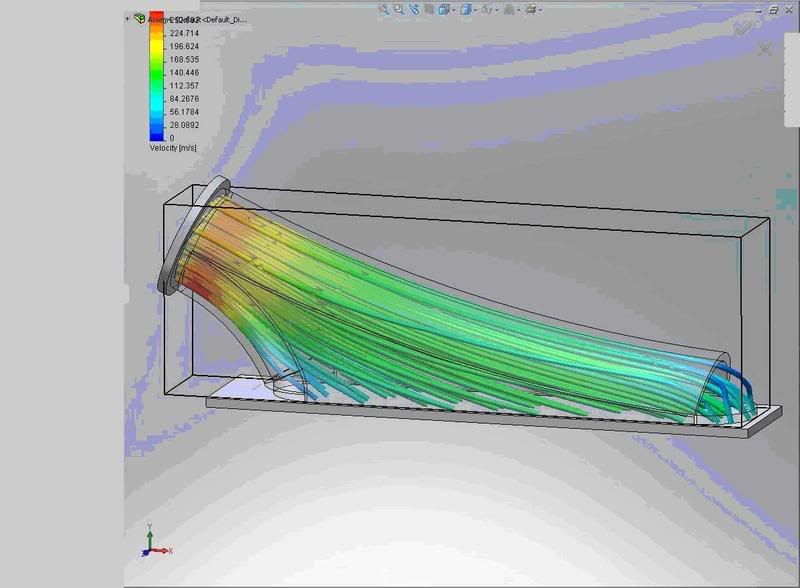Click the 140.446 legend value
This screenshot has height=588, width=800.
(x=184, y=72)
